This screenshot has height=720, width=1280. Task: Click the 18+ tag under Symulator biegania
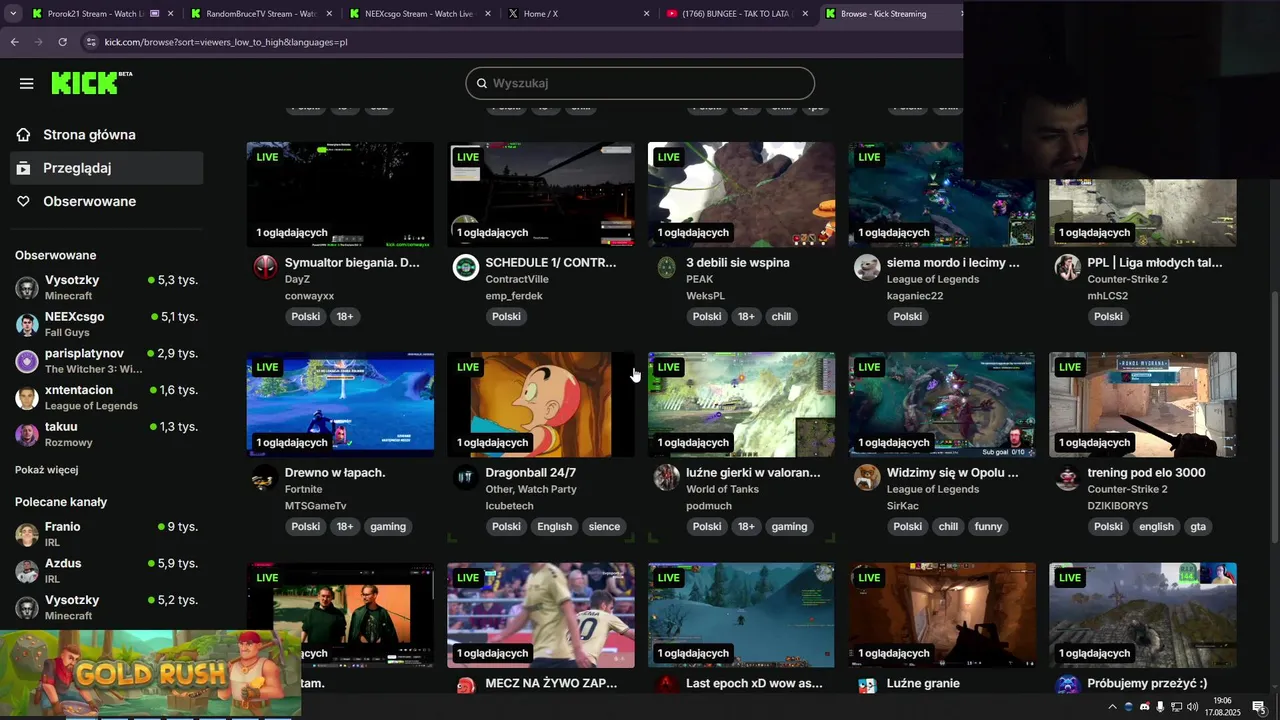[x=345, y=316]
